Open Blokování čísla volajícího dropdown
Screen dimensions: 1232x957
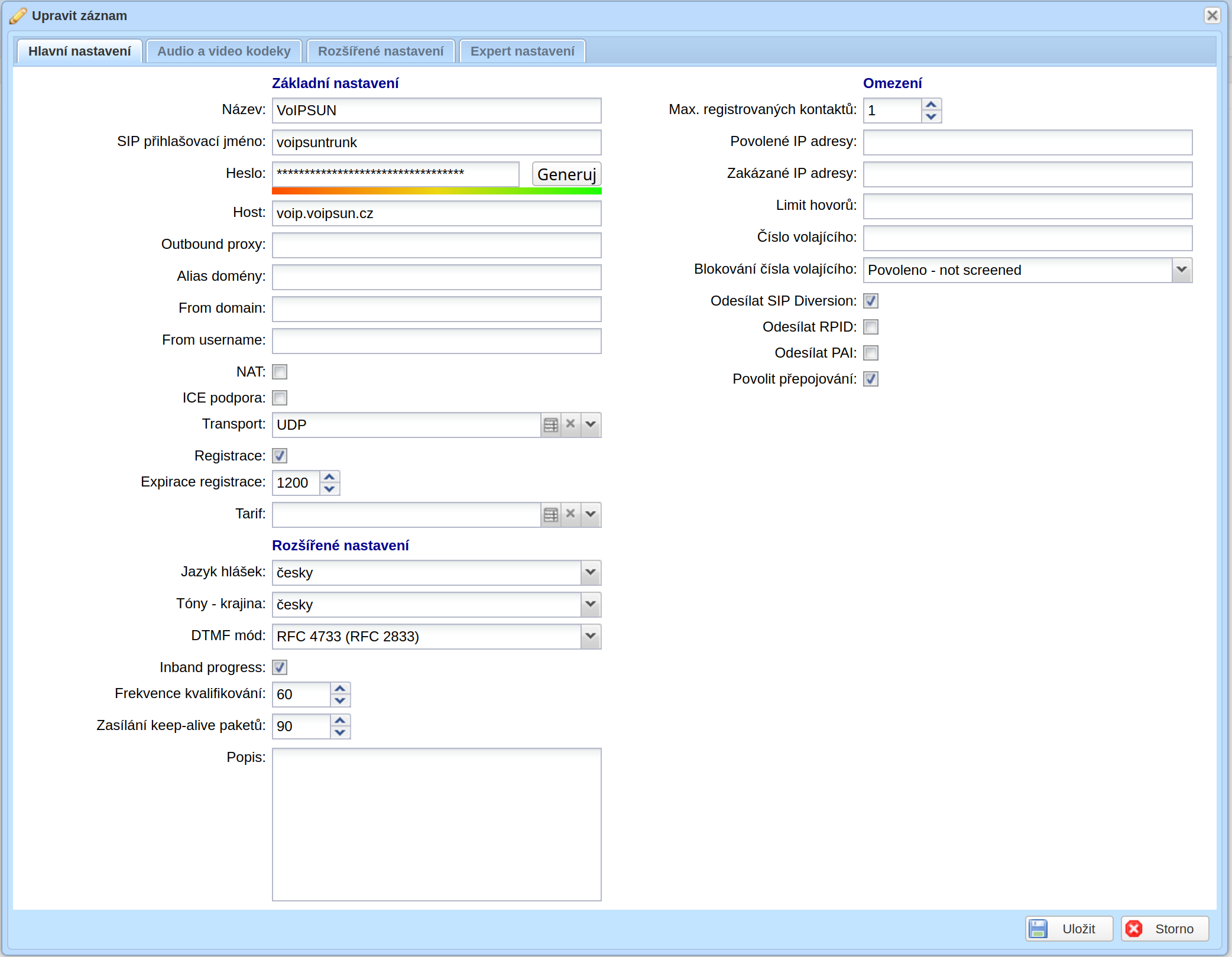1182,270
